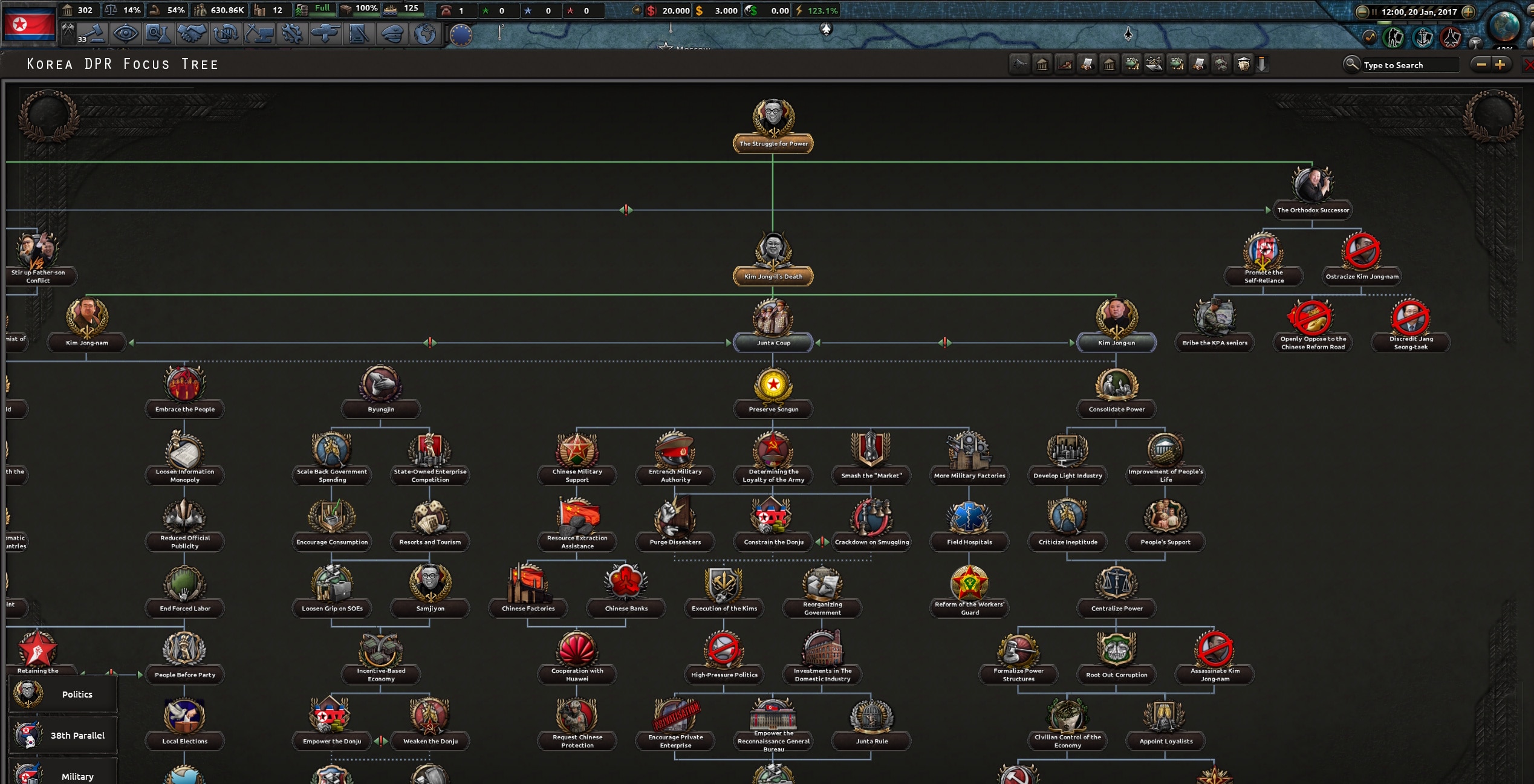Screen dimensions: 1534x784
Task: Open the recruit and deploy tank menu
Action: (325, 33)
